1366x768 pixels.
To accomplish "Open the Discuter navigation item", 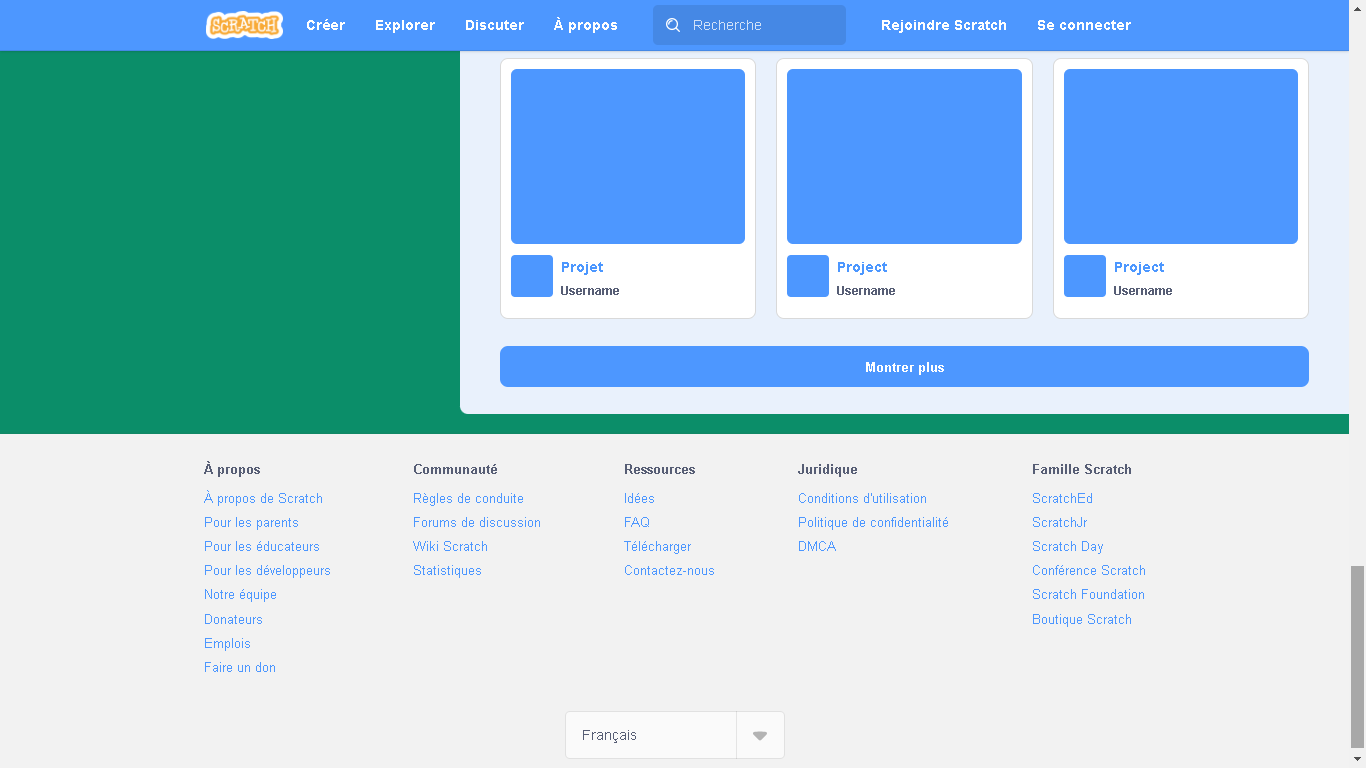I will pos(494,25).
